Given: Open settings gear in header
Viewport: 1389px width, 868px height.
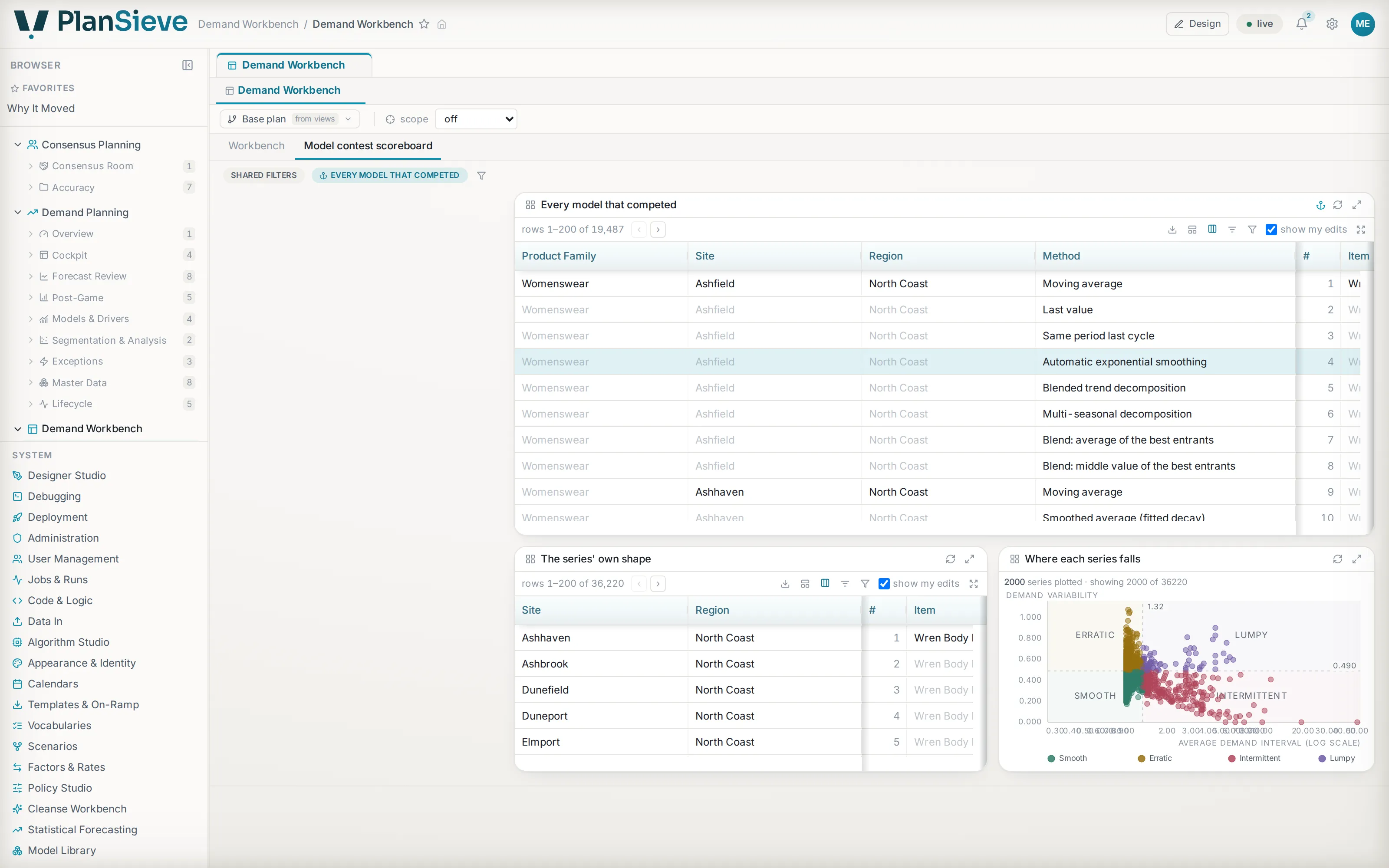Looking at the screenshot, I should click(1332, 23).
